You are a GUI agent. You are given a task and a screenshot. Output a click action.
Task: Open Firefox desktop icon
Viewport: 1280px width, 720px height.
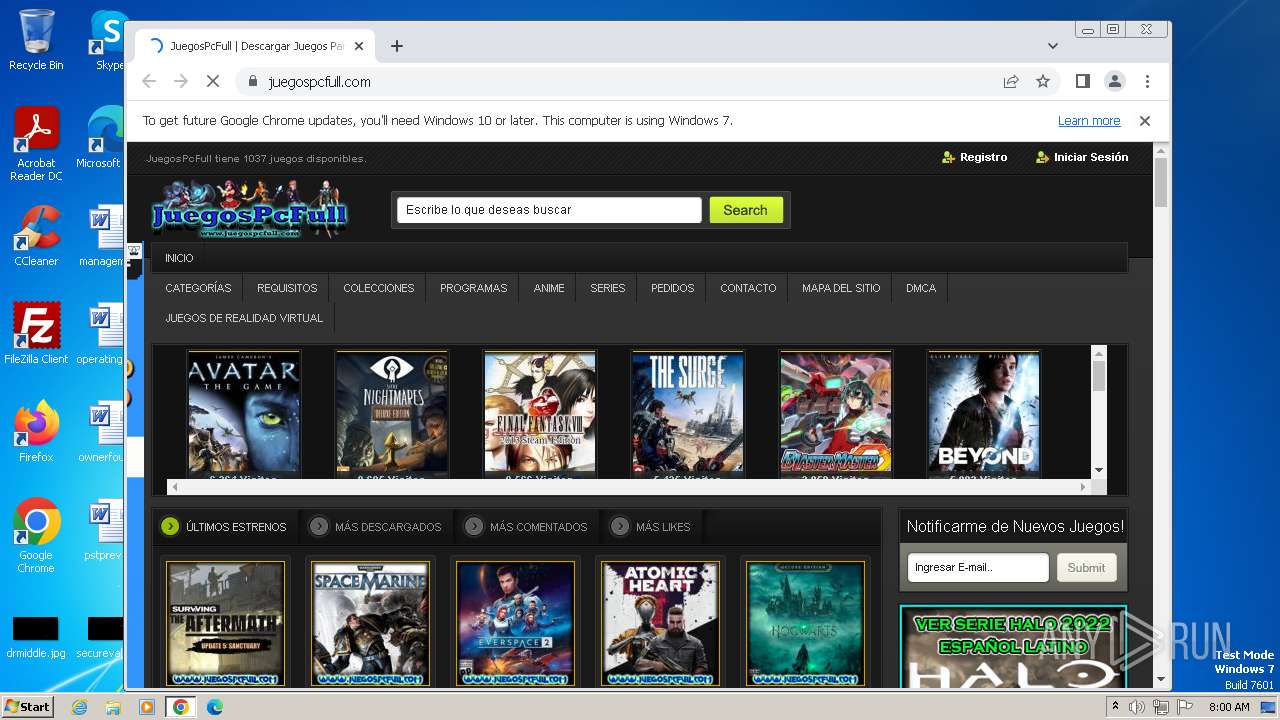(36, 432)
